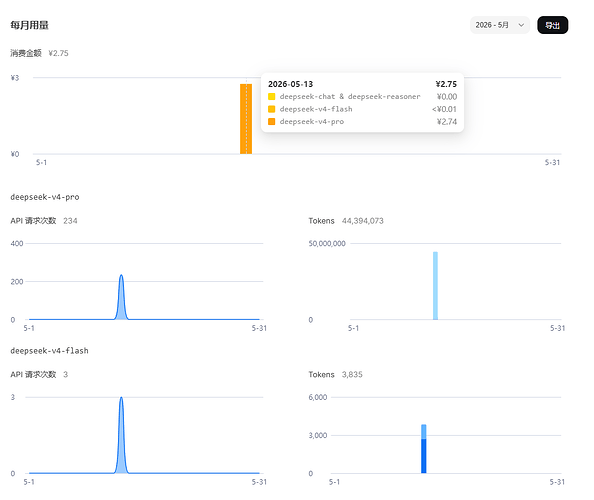Click deepseek-chat & deepseek-reasoner tooltip label
This screenshot has height=500, width=594.
(x=350, y=97)
